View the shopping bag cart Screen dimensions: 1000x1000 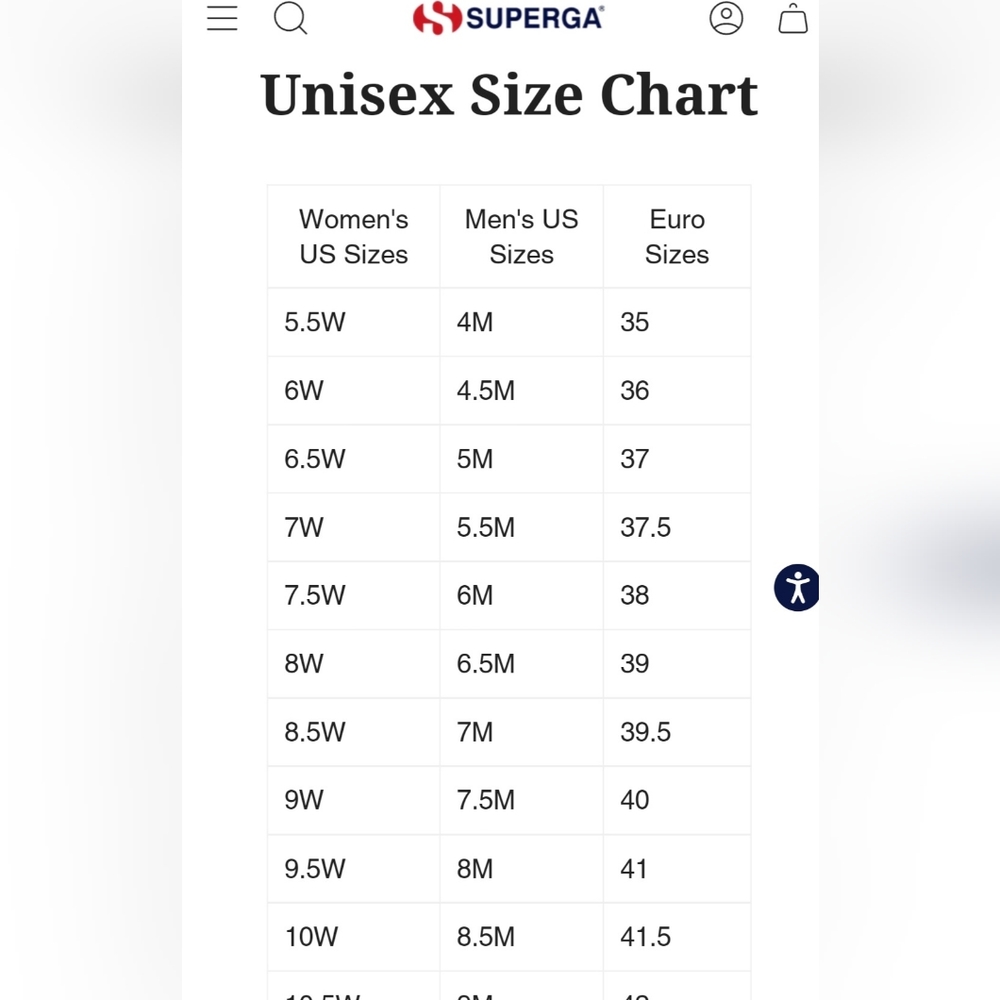[793, 18]
